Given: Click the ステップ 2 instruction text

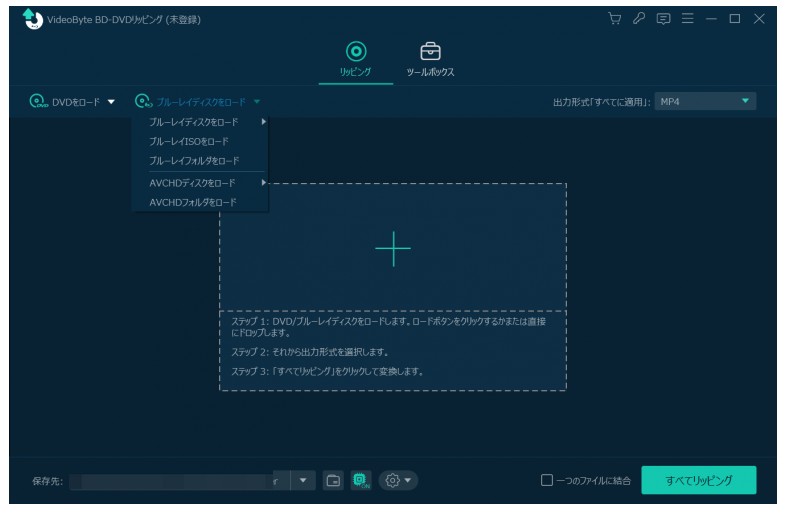Looking at the screenshot, I should coord(310,352).
